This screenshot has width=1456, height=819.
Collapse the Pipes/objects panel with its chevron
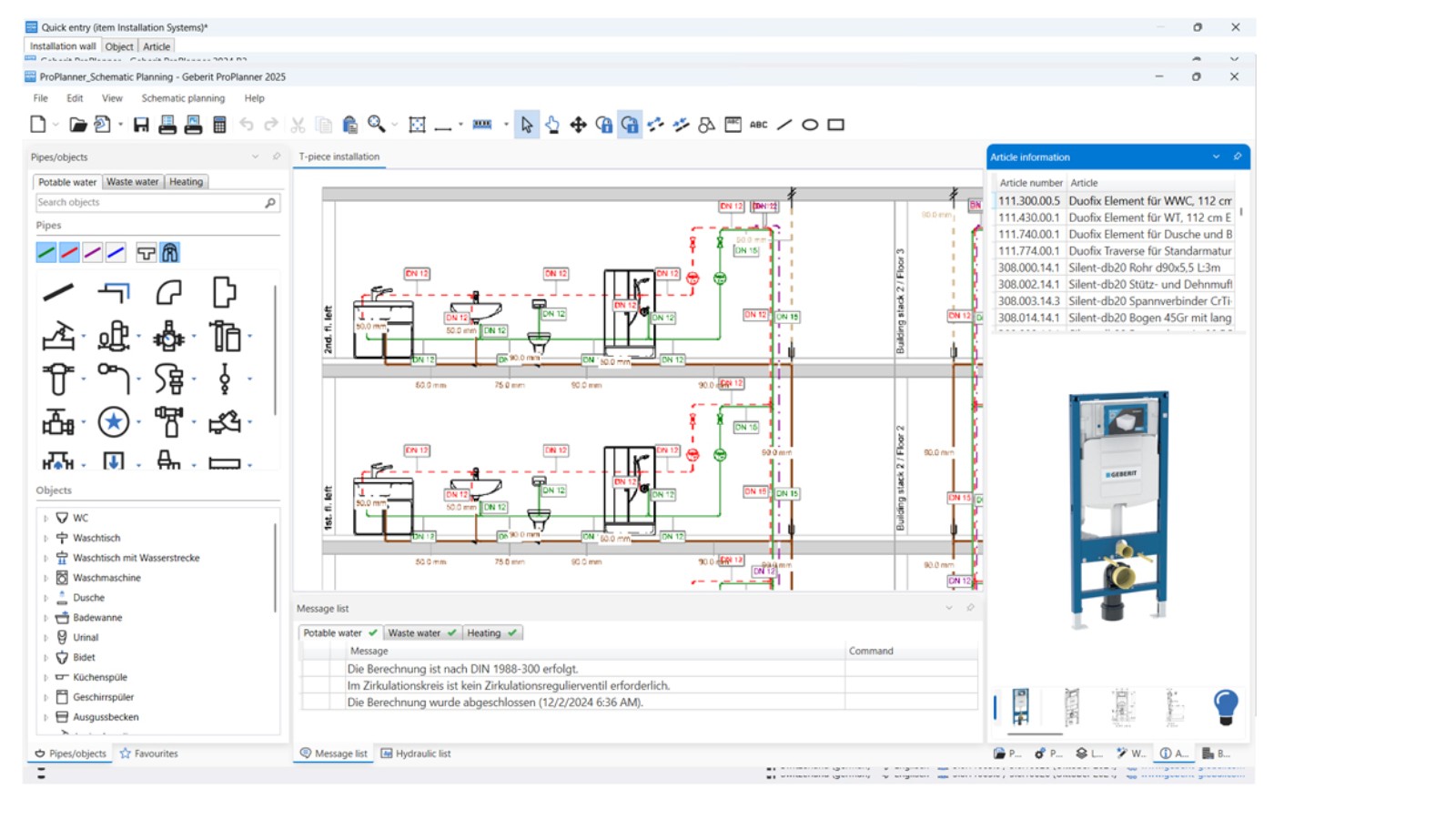pos(256,156)
